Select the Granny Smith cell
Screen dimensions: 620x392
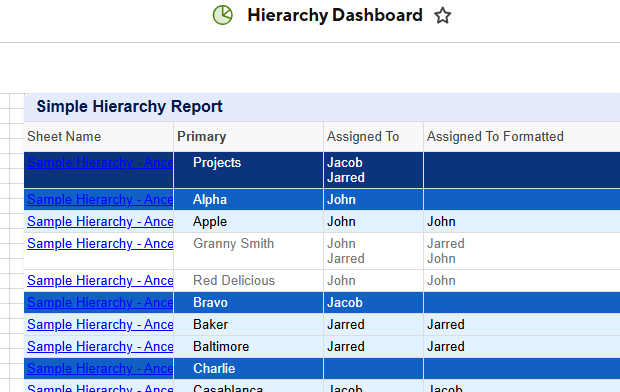pos(248,251)
